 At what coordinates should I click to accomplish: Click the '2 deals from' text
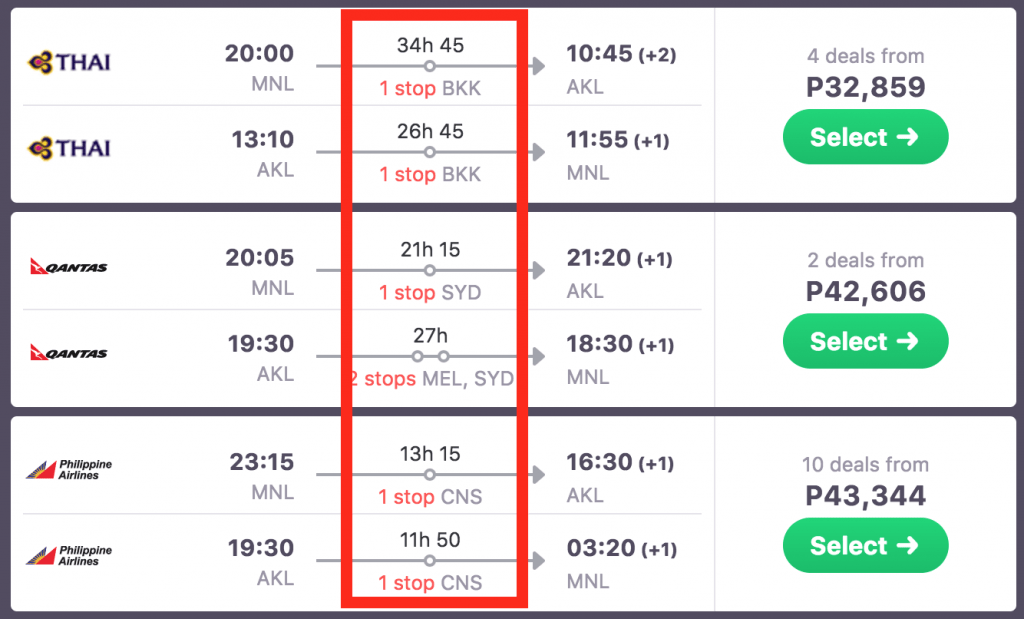[x=865, y=260]
